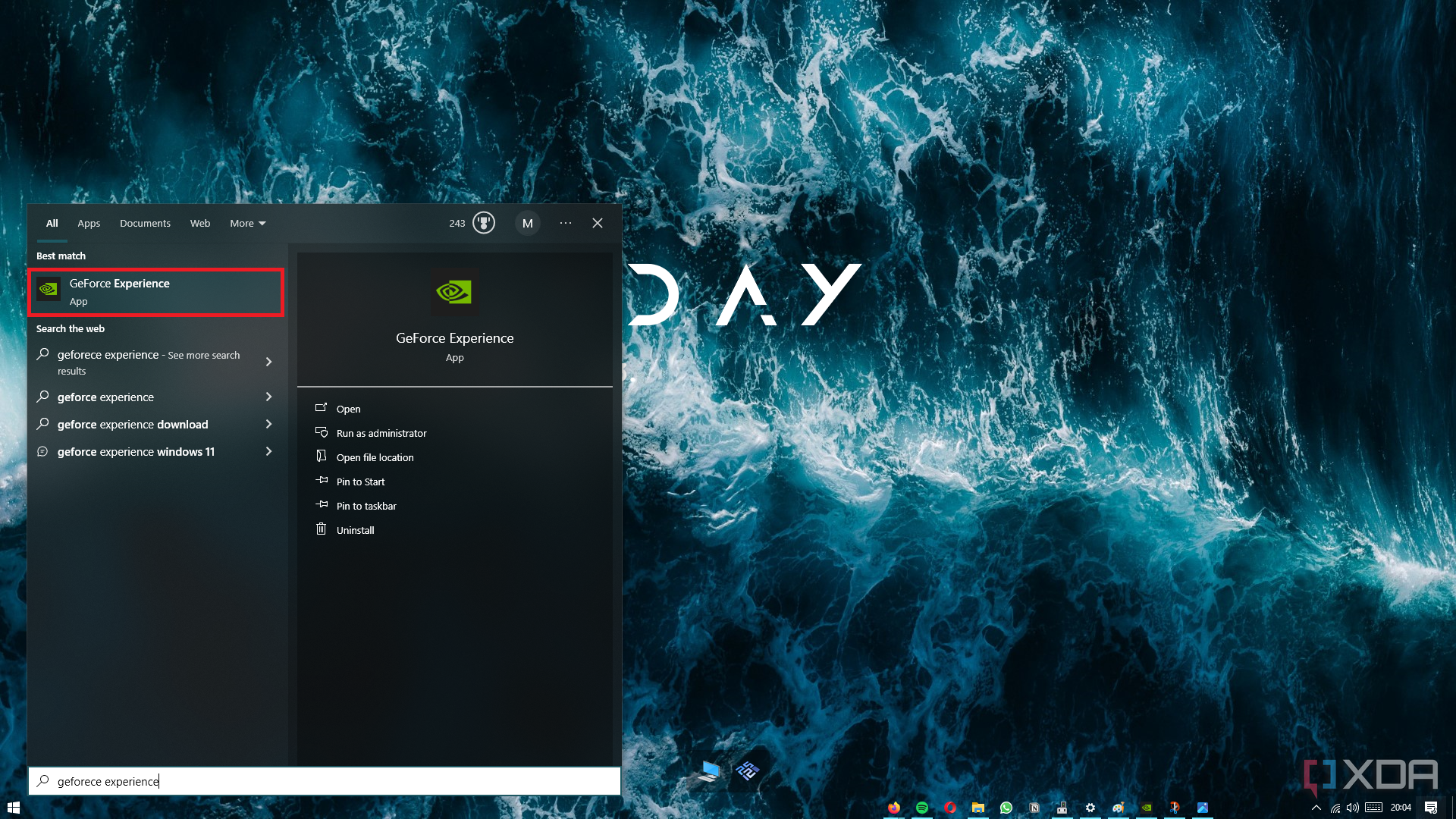Close the search panel with the X
The image size is (1456, 819).
point(598,223)
